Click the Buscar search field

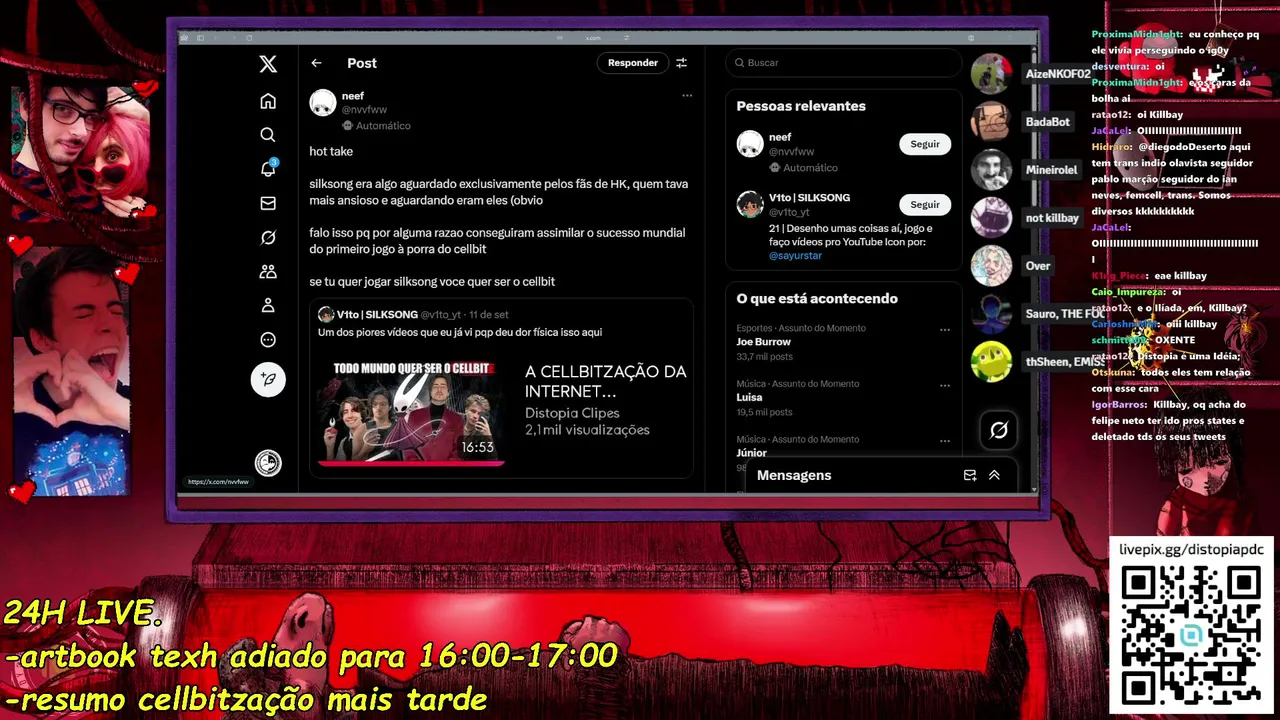pos(845,62)
